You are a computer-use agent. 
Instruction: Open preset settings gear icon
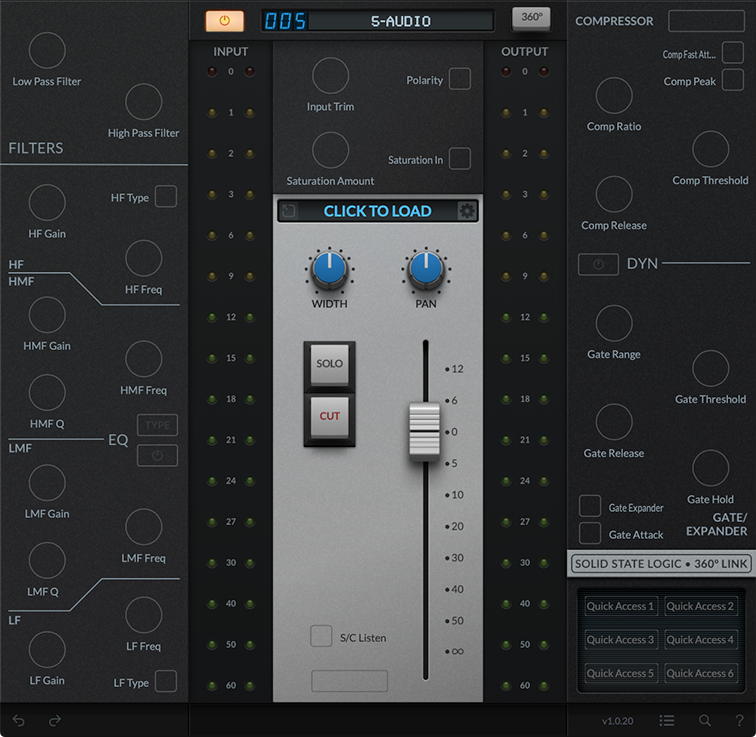(x=466, y=211)
